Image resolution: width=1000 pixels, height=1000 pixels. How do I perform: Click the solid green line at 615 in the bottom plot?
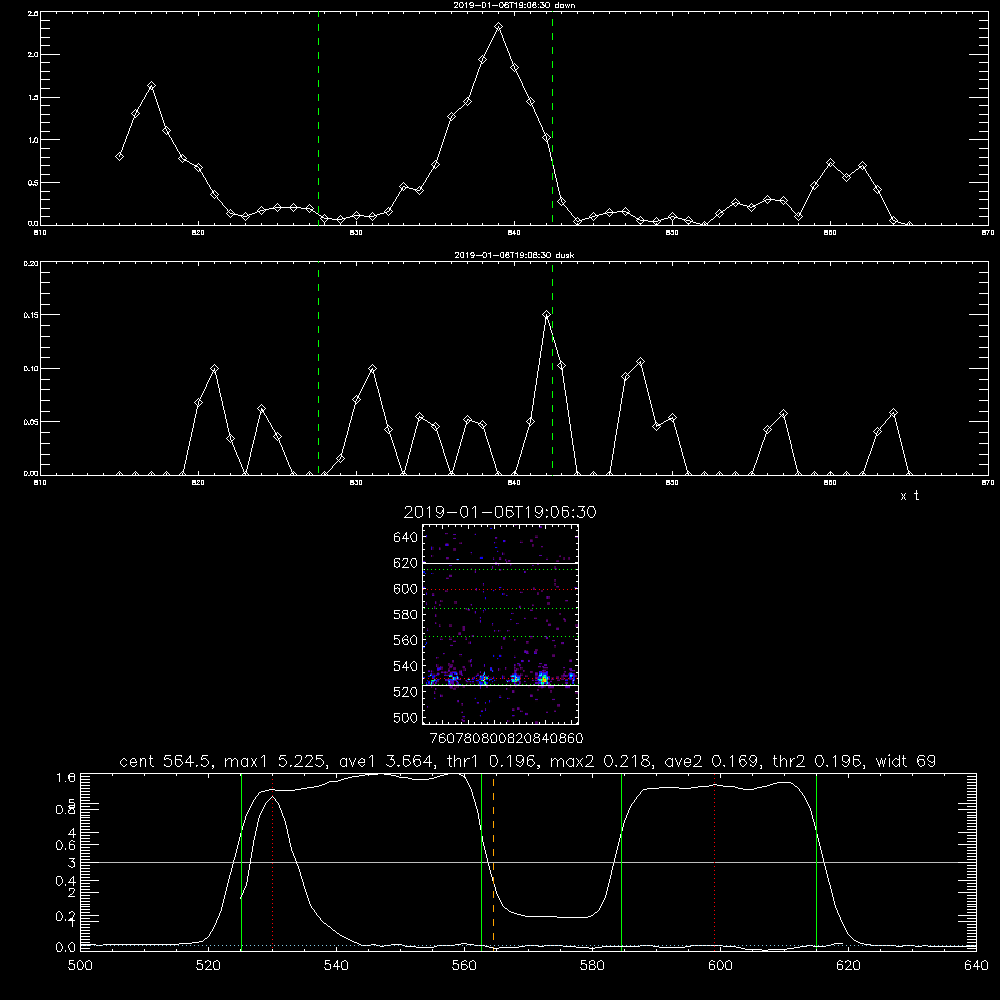[x=816, y=861]
